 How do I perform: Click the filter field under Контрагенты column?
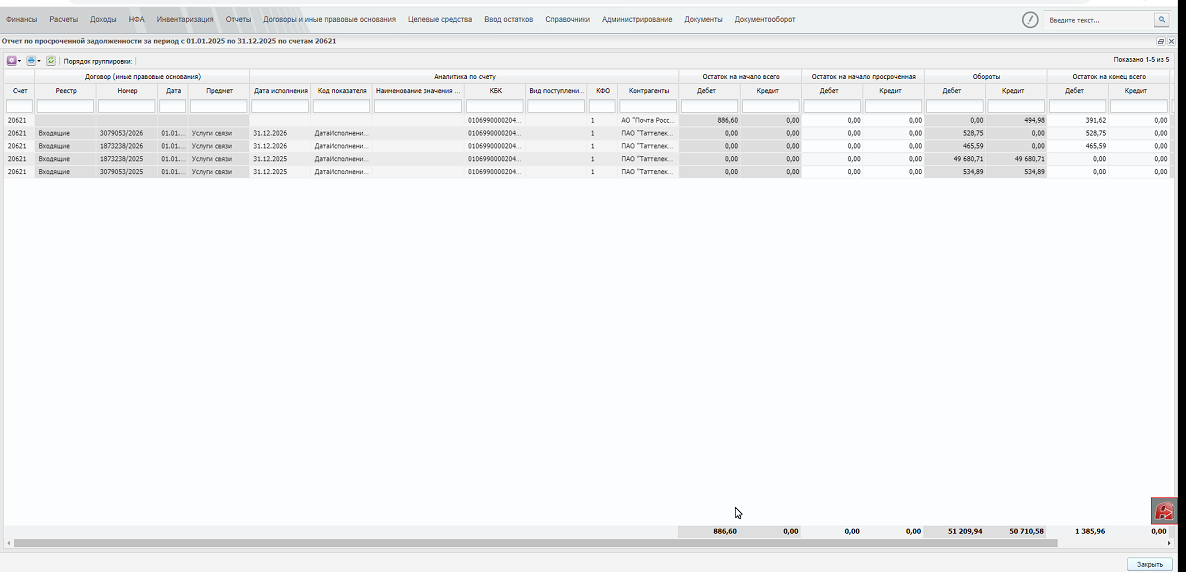coord(648,106)
